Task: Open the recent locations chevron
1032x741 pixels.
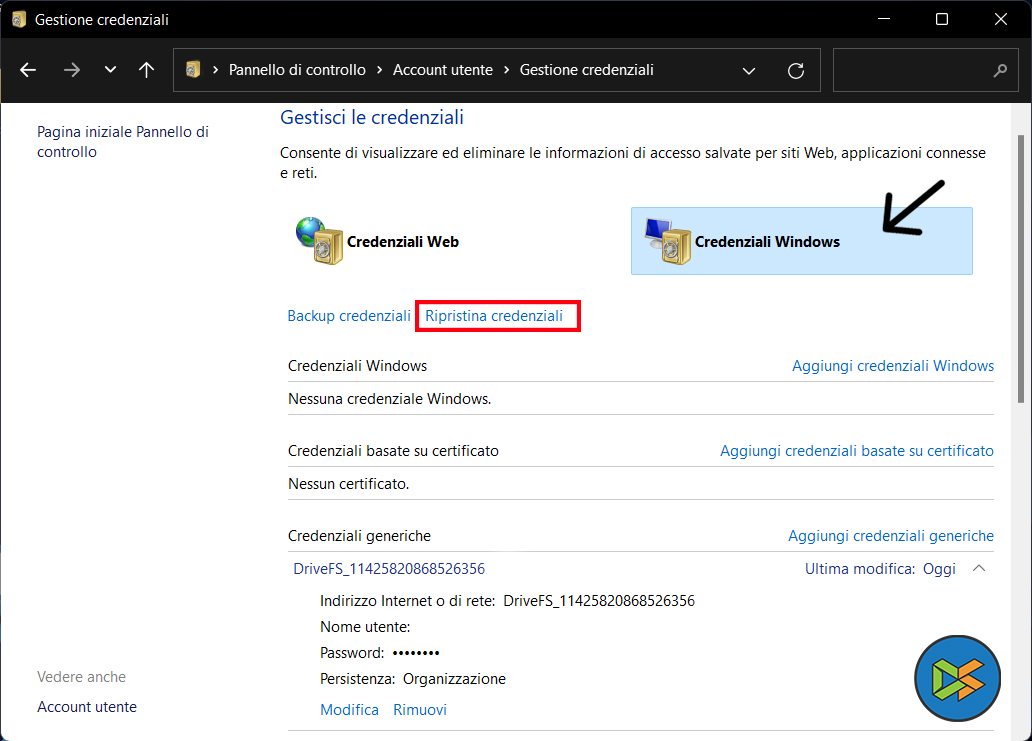Action: point(110,70)
